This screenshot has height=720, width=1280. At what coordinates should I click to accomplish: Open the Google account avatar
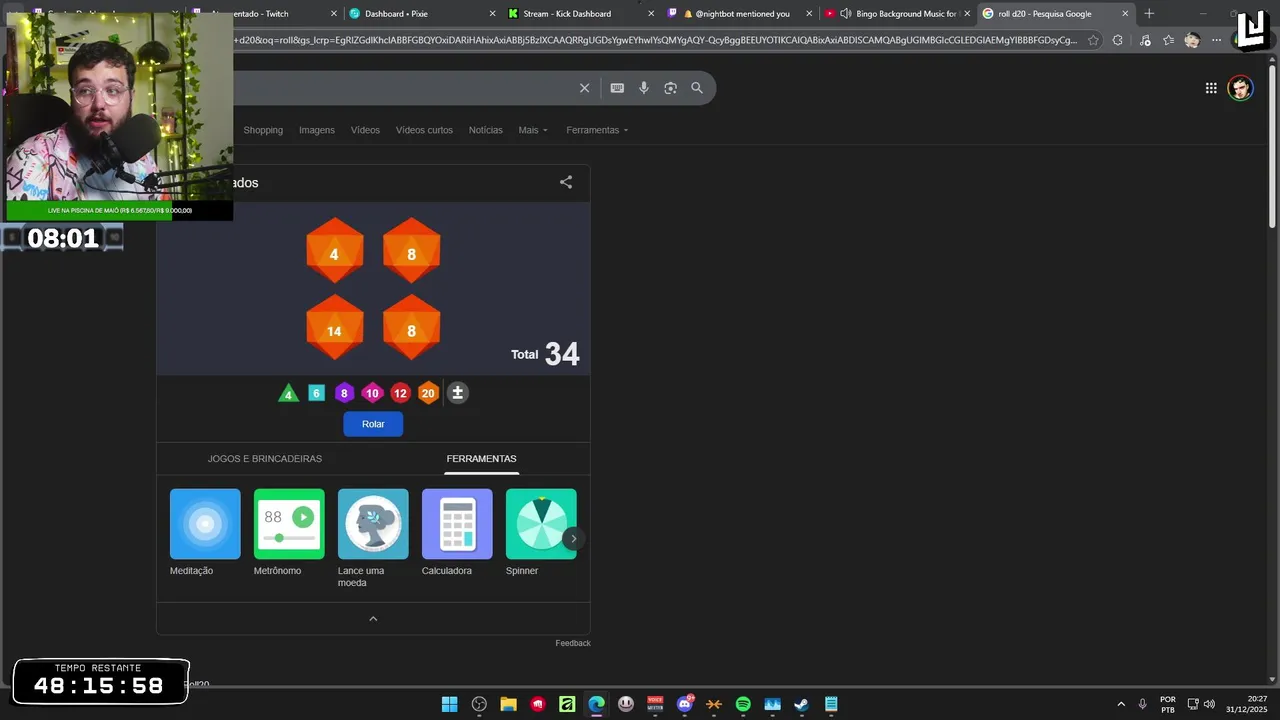click(1241, 88)
